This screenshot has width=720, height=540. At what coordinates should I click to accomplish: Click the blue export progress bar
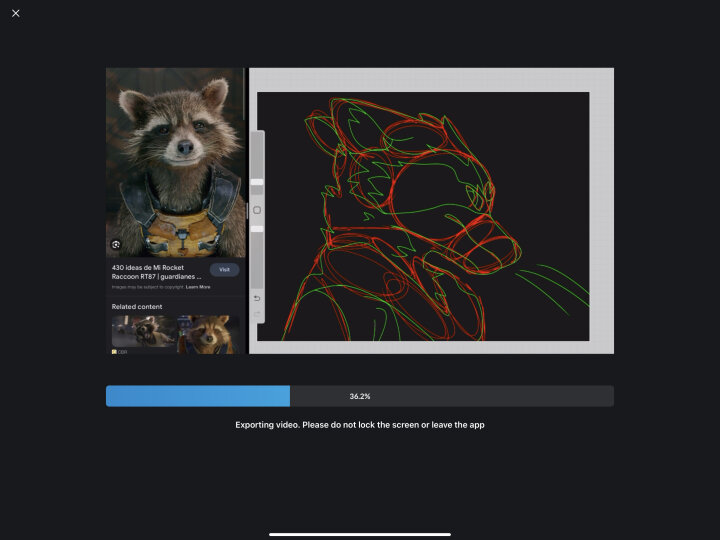(360, 396)
